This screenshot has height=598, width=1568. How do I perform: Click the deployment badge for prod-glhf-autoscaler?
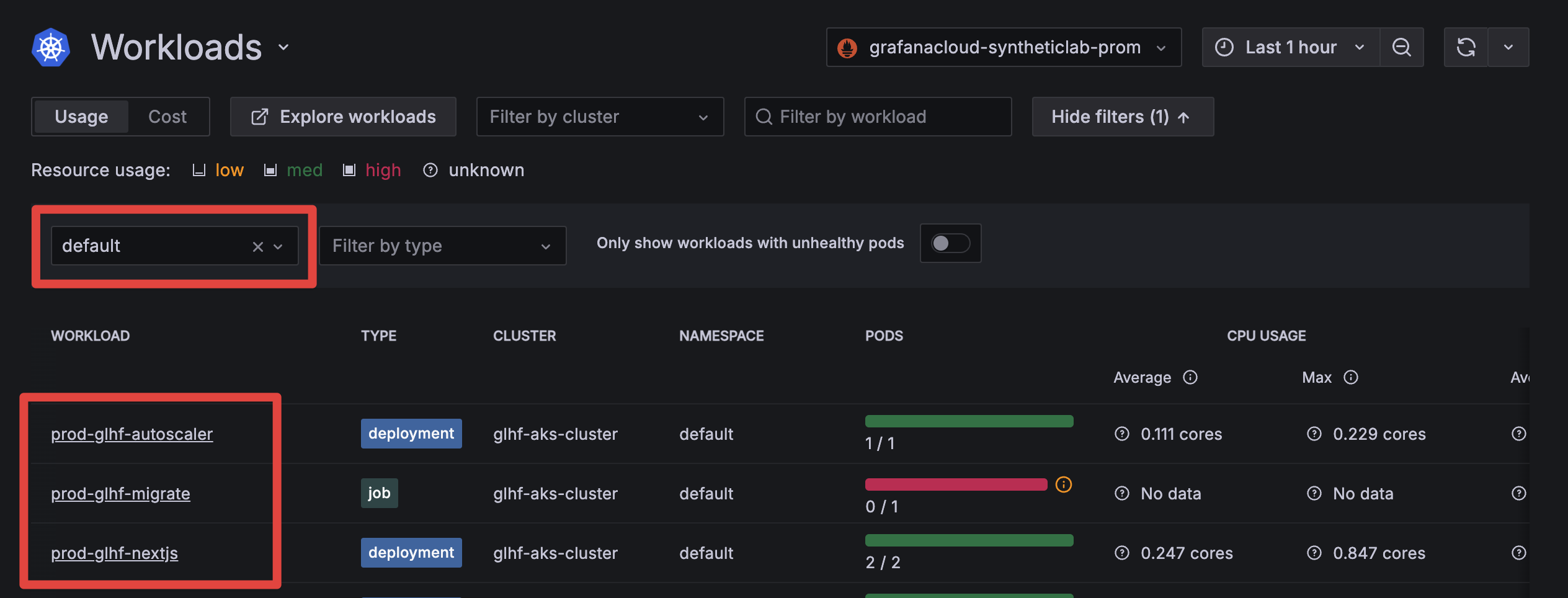coord(411,434)
